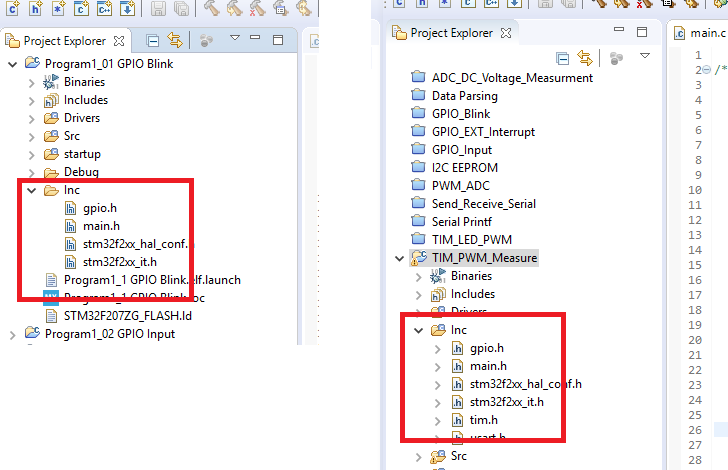Maximize the right window Project Explorer panel
This screenshot has height=470, width=728.
click(x=642, y=32)
